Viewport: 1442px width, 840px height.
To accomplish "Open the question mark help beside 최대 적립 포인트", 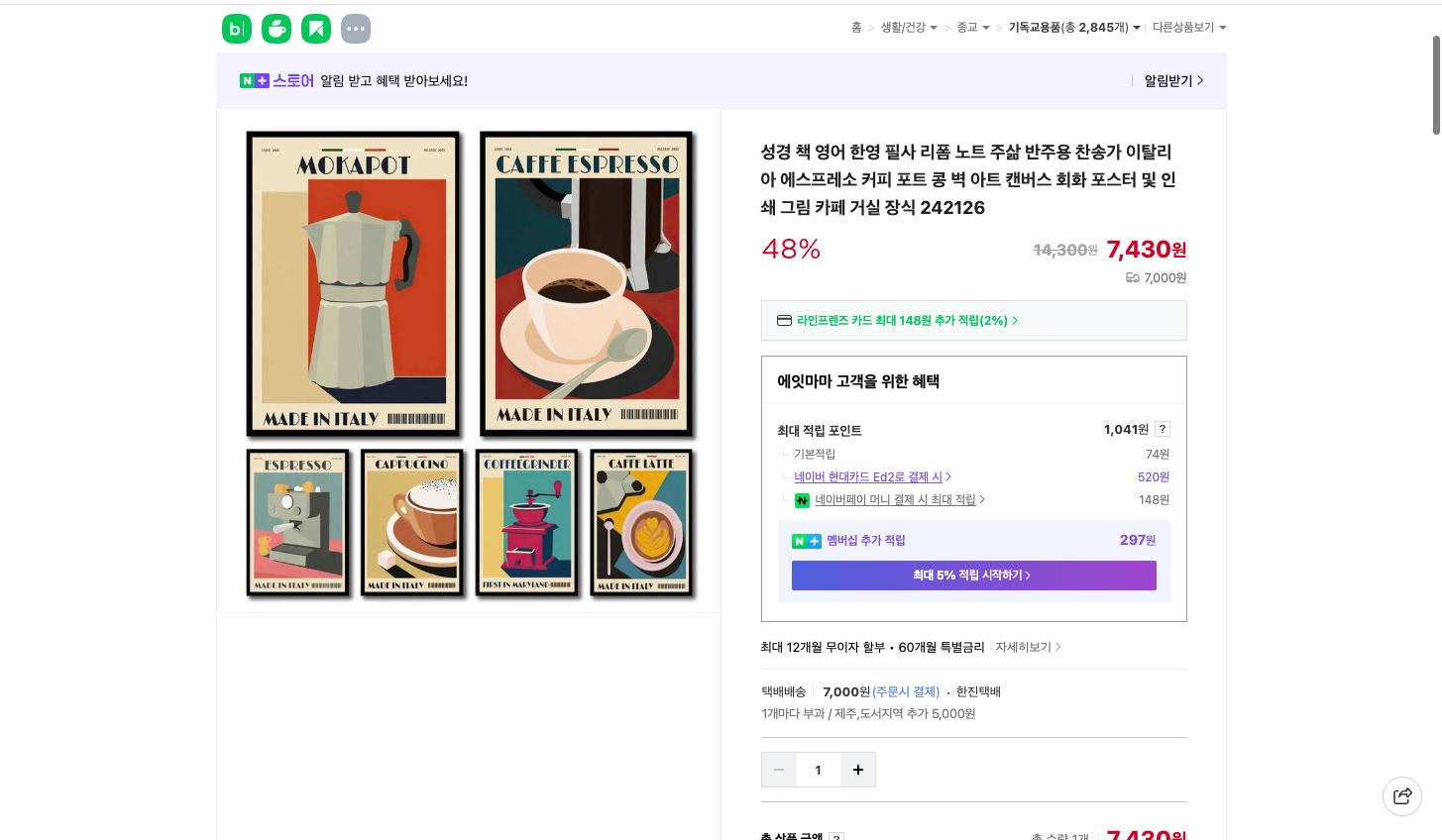I will tap(1161, 428).
